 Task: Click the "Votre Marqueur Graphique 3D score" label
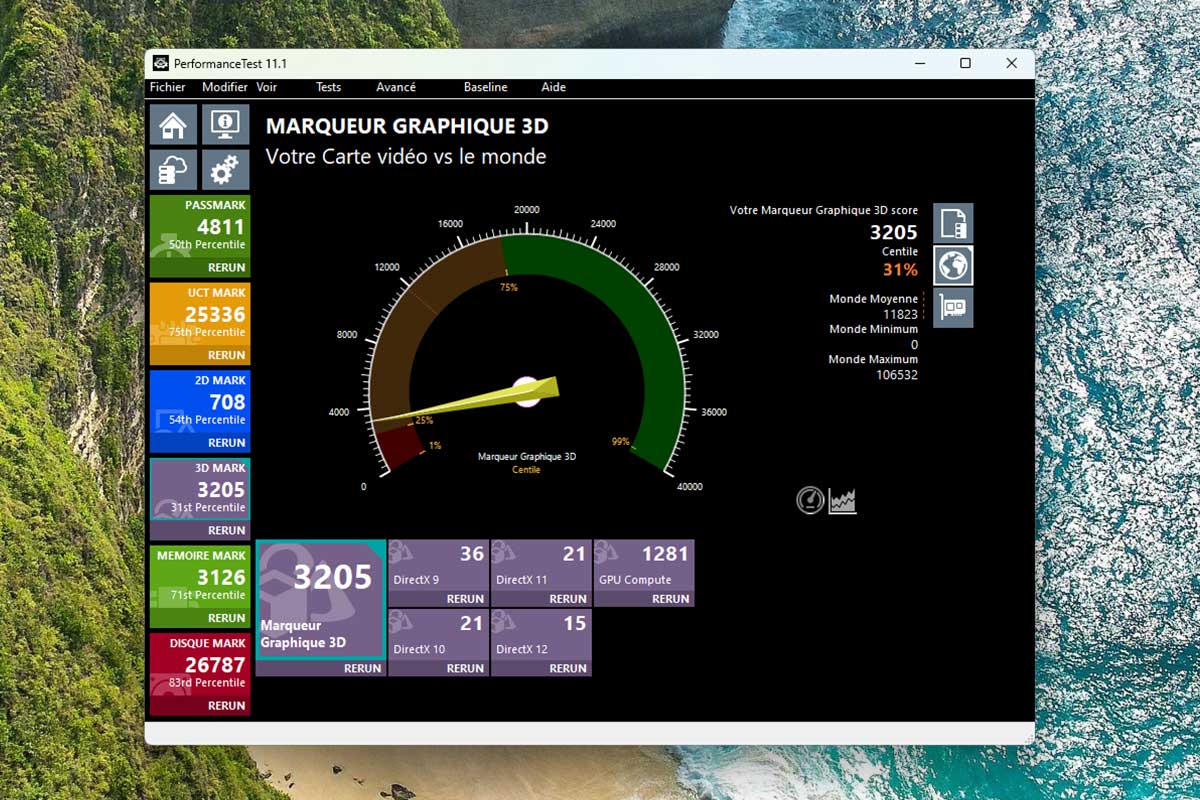point(824,210)
